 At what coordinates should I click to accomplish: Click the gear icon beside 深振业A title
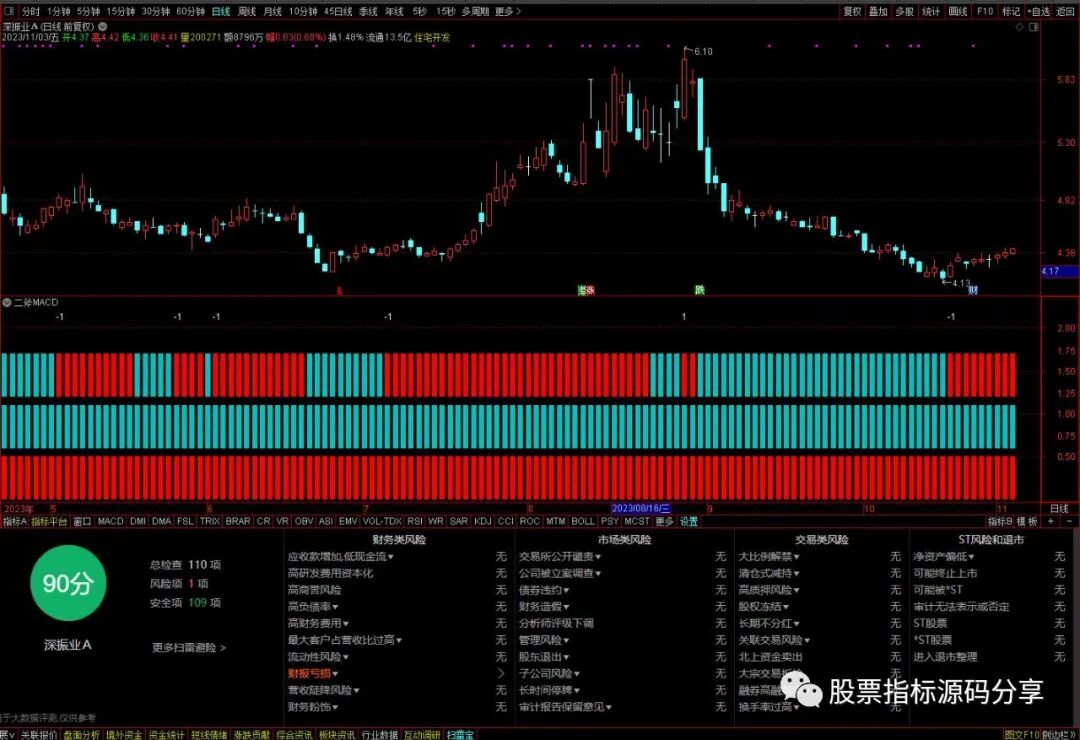[103, 26]
